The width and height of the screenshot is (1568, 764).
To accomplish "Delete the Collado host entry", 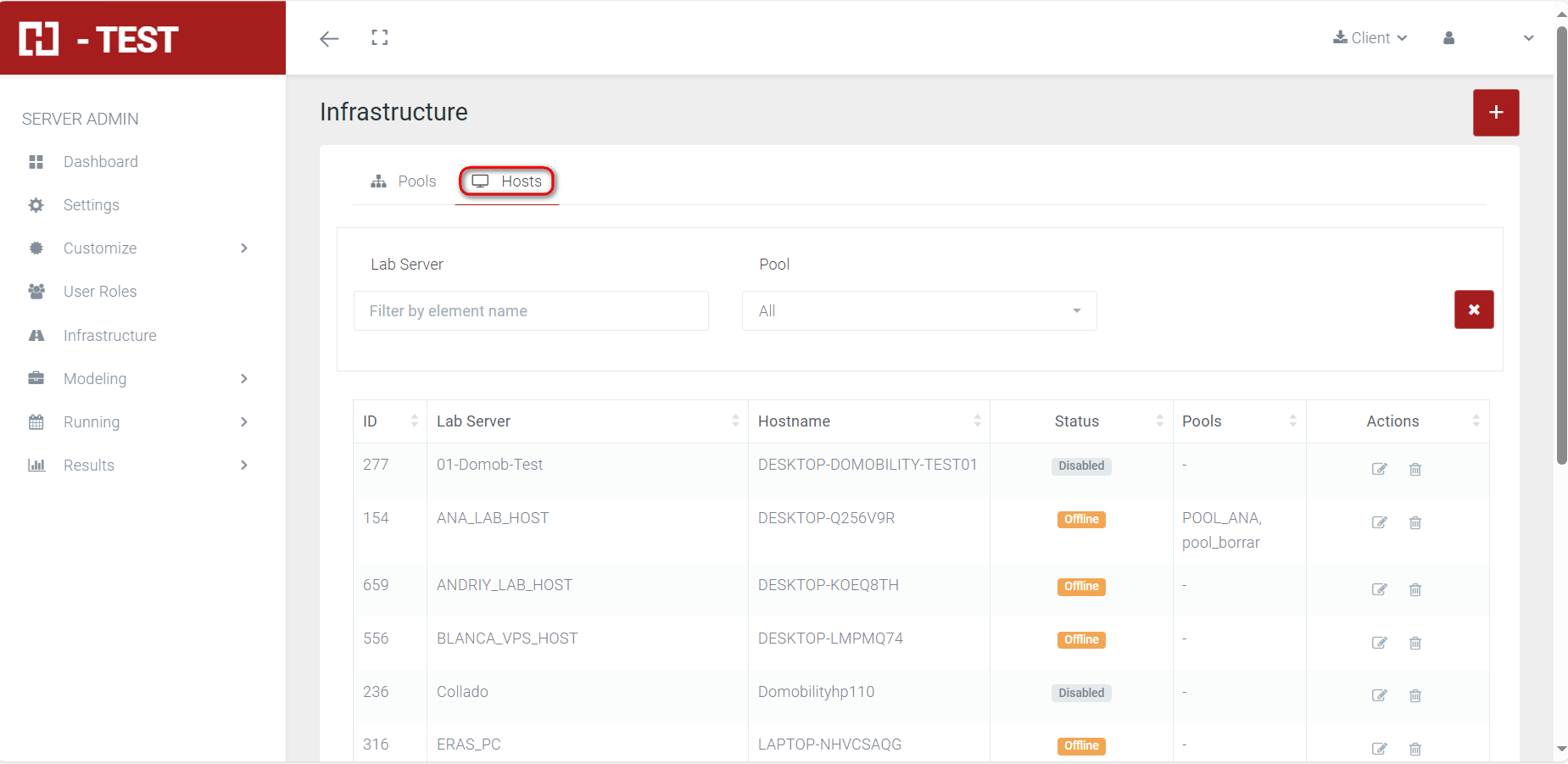I will pos(1415,695).
